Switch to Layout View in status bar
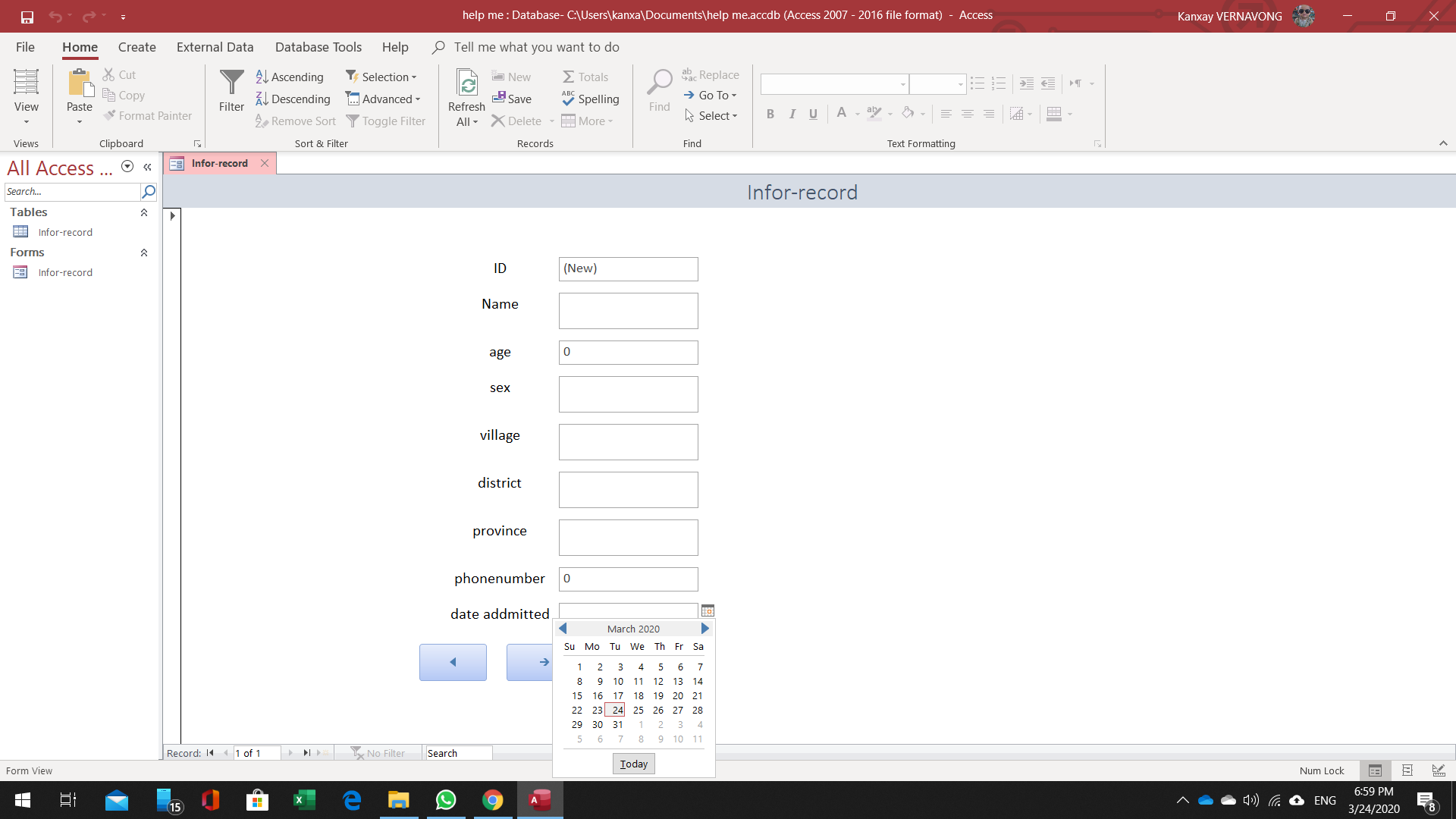Screen dimensions: 1456x819 1407,770
